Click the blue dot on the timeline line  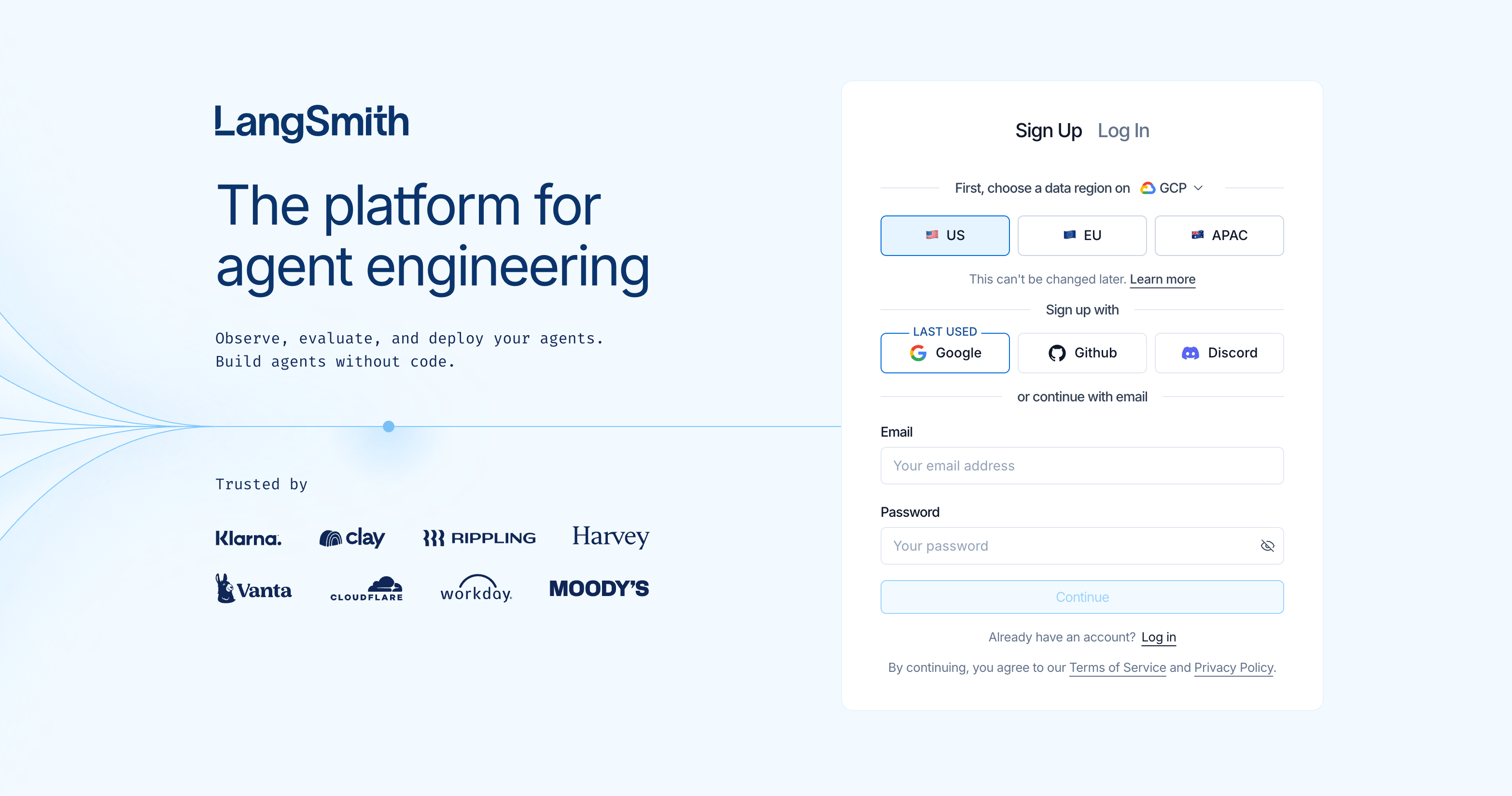coord(389,426)
